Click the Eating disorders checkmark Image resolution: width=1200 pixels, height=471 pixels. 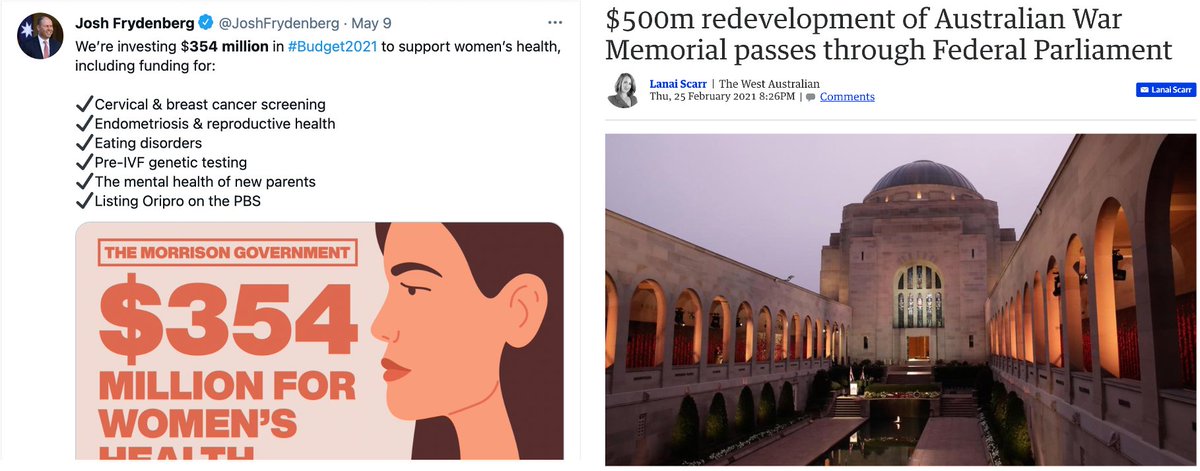coord(84,143)
